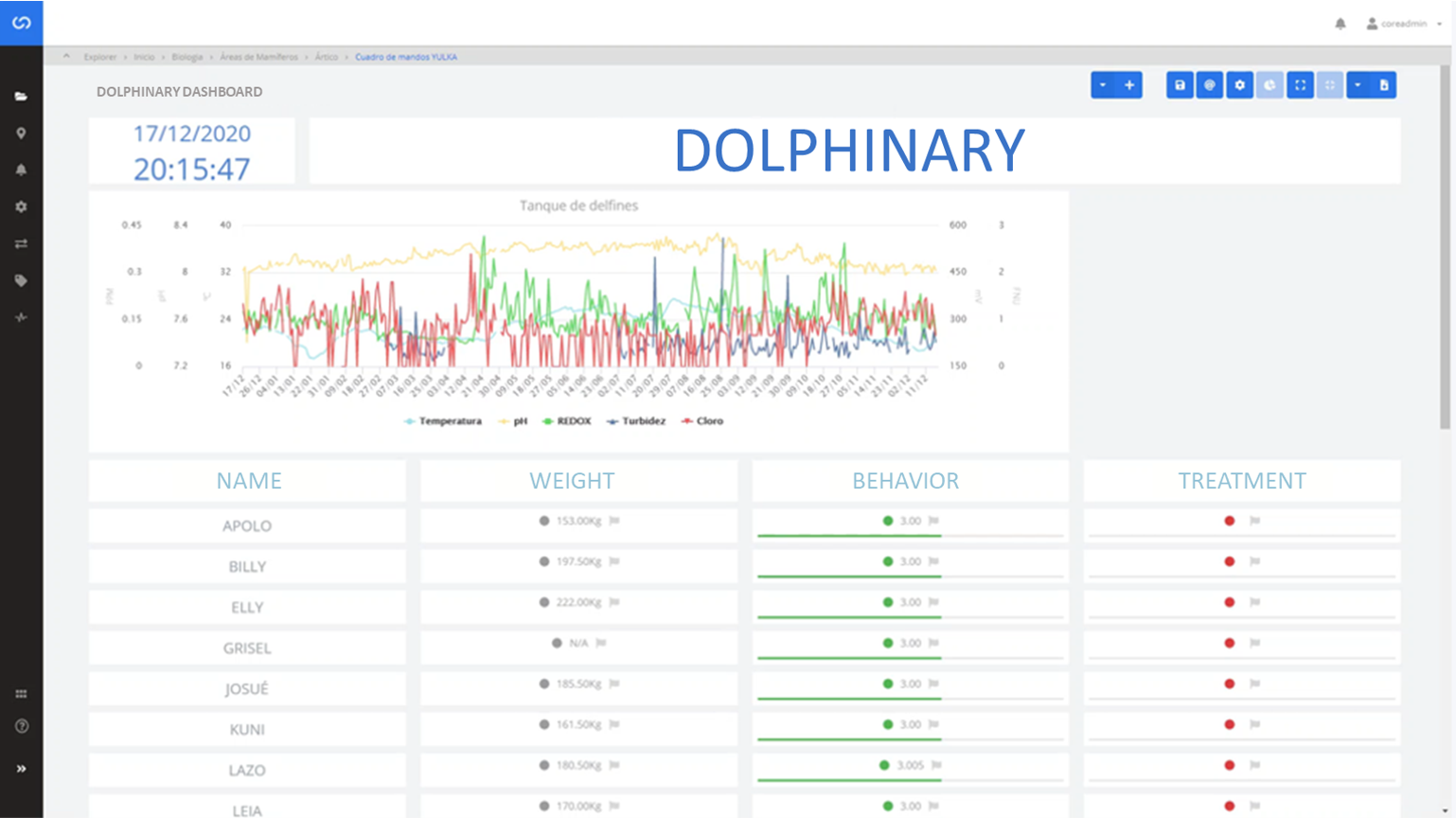The image size is (1456, 818).
Task: Open the folder explorer in sidebar
Action: (21, 97)
